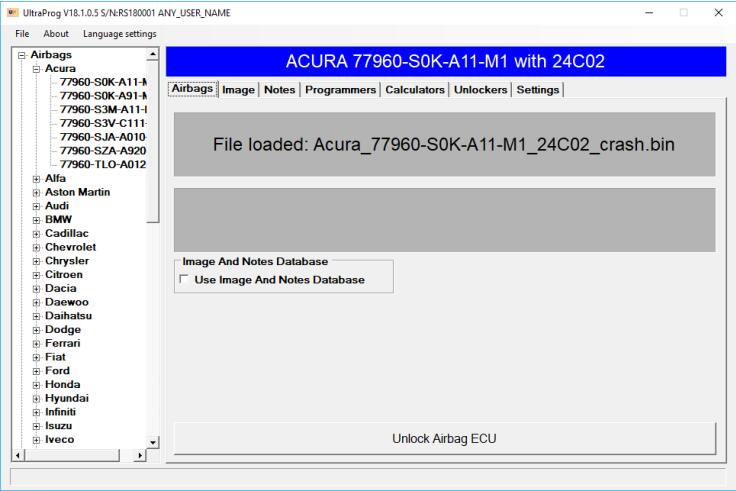Screen dimensions: 736x491
Task: Switch to the Airbags tab
Action: tap(192, 89)
